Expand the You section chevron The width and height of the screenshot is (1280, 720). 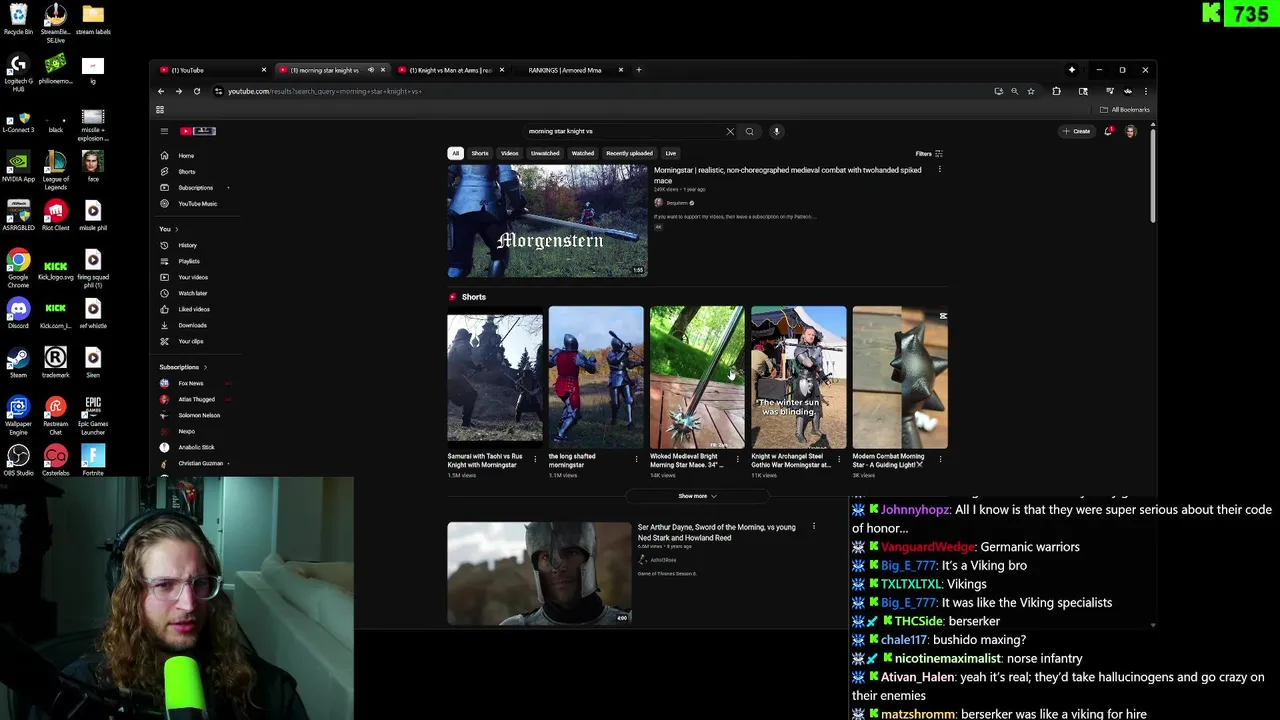point(176,229)
